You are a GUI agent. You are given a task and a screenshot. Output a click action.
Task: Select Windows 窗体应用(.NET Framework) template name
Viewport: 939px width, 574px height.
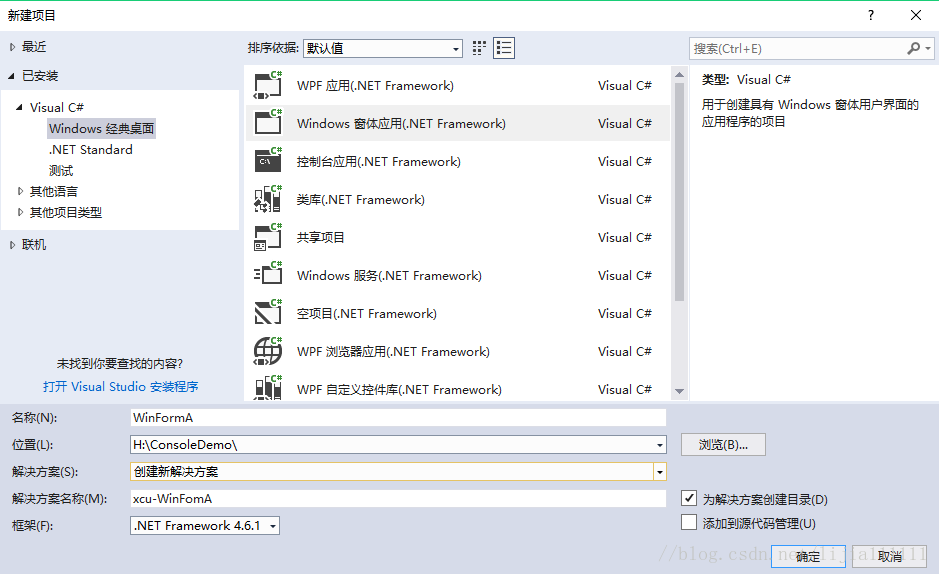(401, 123)
